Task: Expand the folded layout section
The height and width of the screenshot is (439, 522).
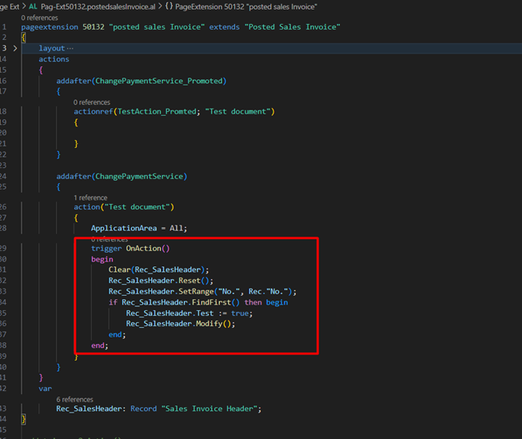Action: click(15, 48)
